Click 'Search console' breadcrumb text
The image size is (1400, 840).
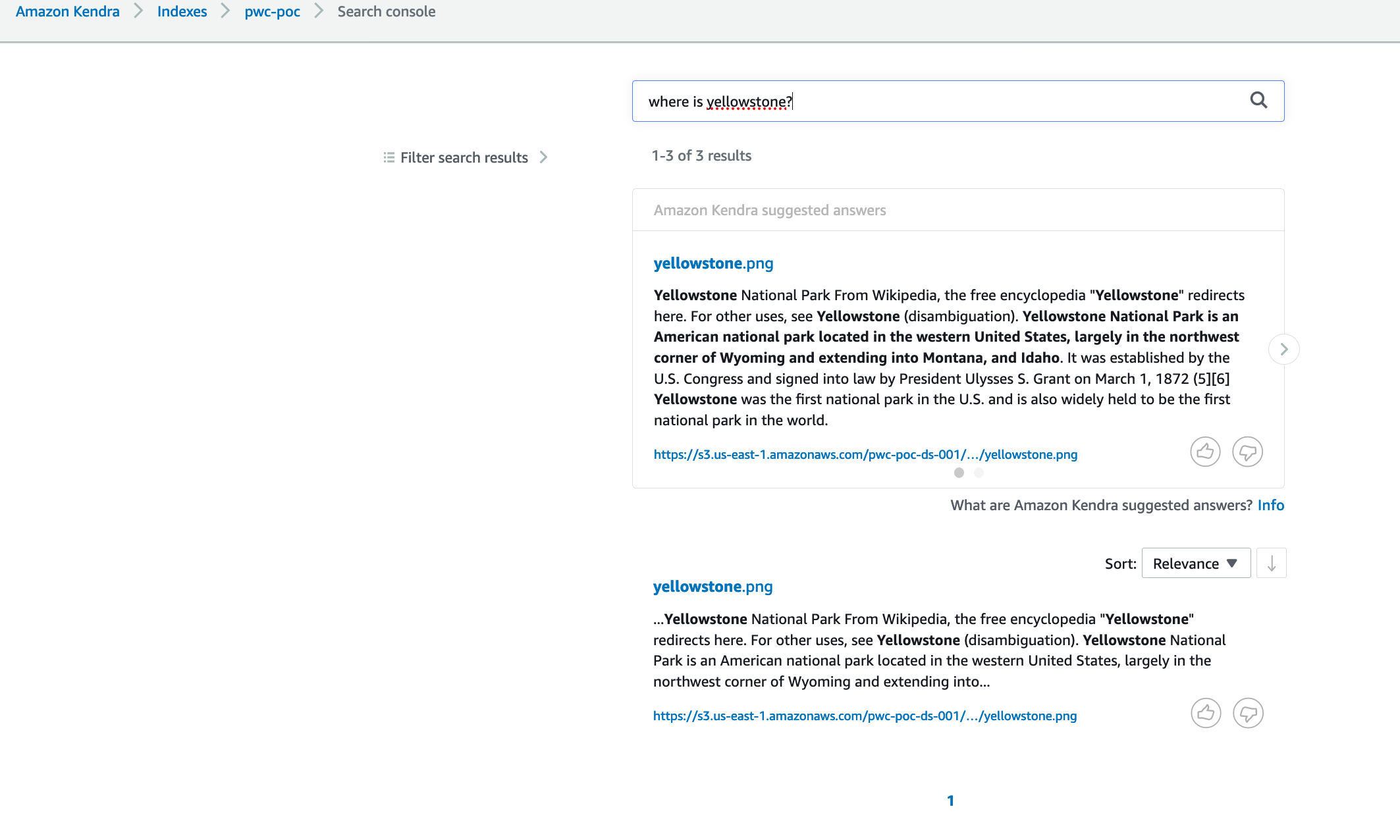(x=387, y=12)
